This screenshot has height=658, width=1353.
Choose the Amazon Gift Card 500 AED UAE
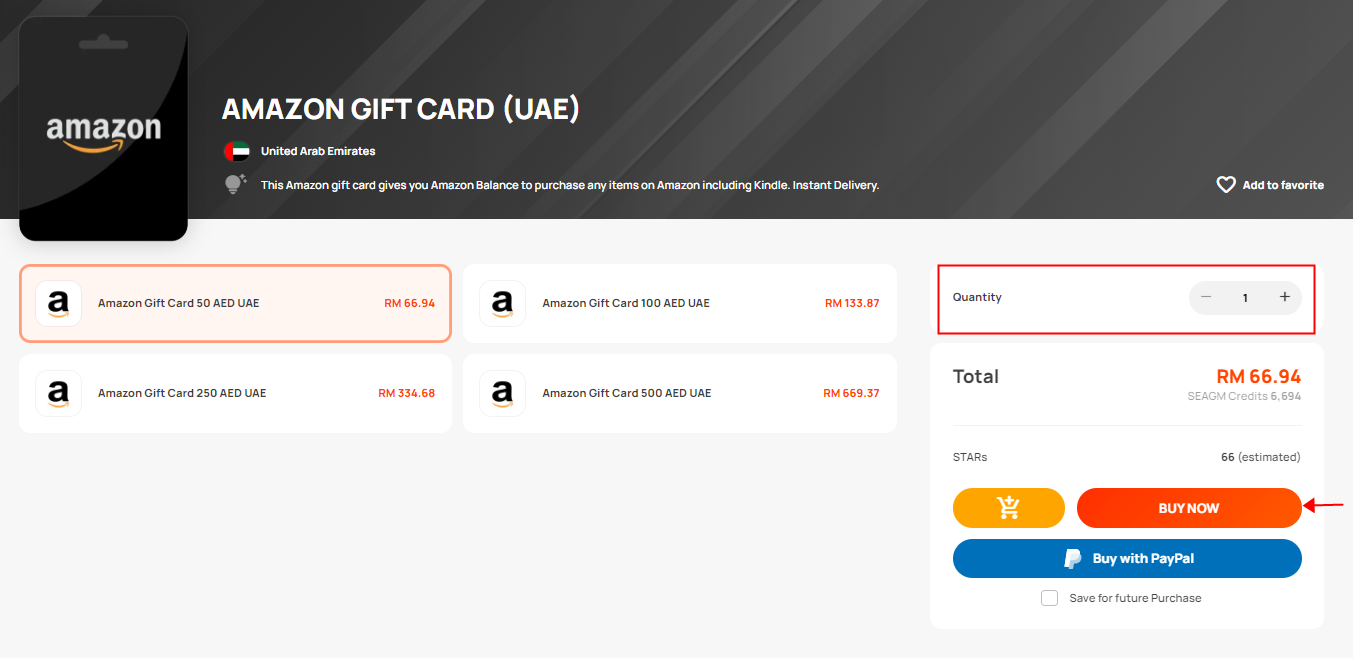680,393
